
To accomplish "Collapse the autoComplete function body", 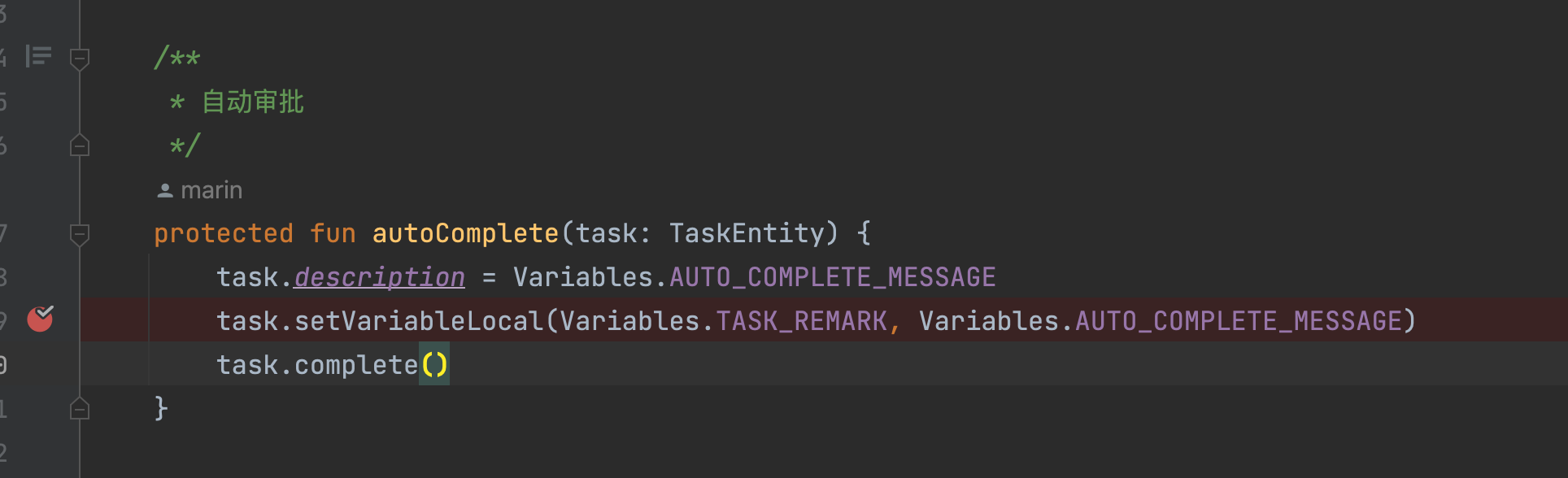I will tap(80, 234).
